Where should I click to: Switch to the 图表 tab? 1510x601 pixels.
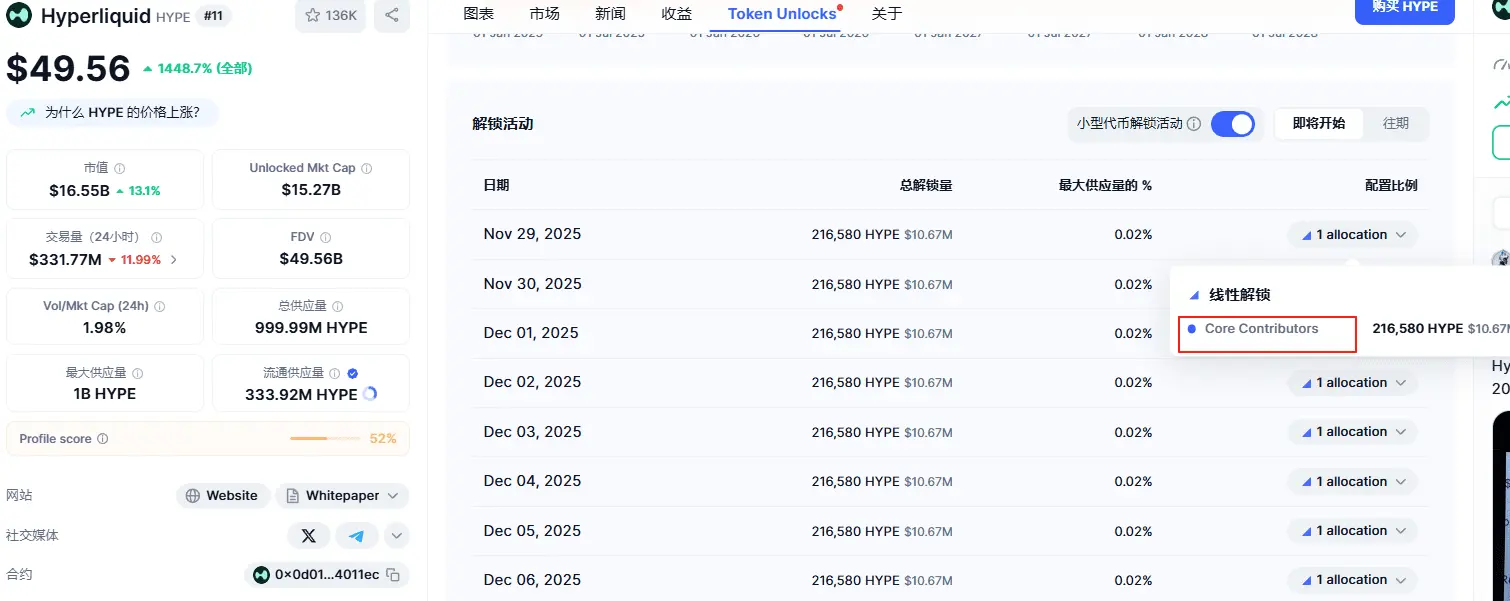click(479, 14)
